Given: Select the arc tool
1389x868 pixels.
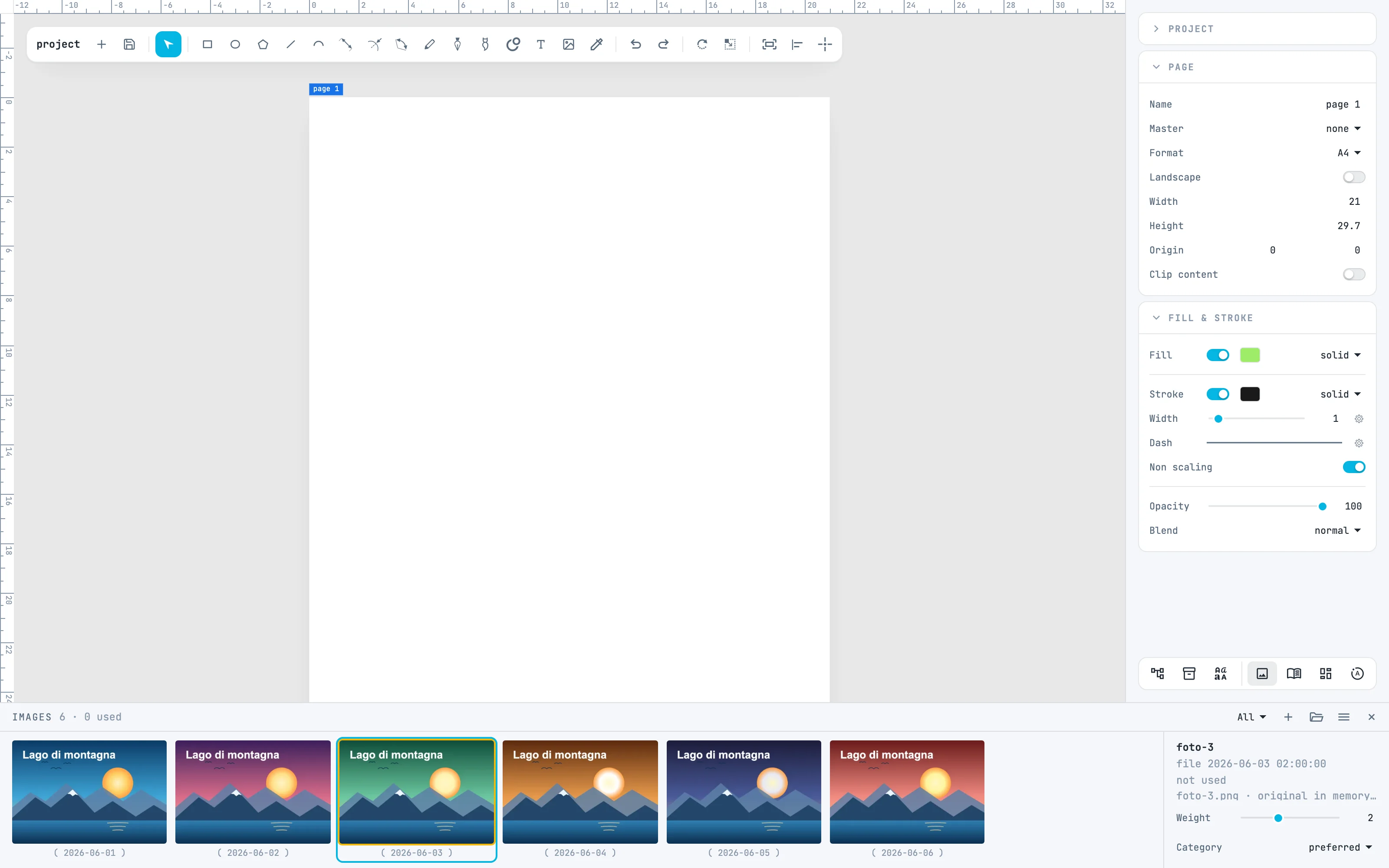Looking at the screenshot, I should [319, 44].
